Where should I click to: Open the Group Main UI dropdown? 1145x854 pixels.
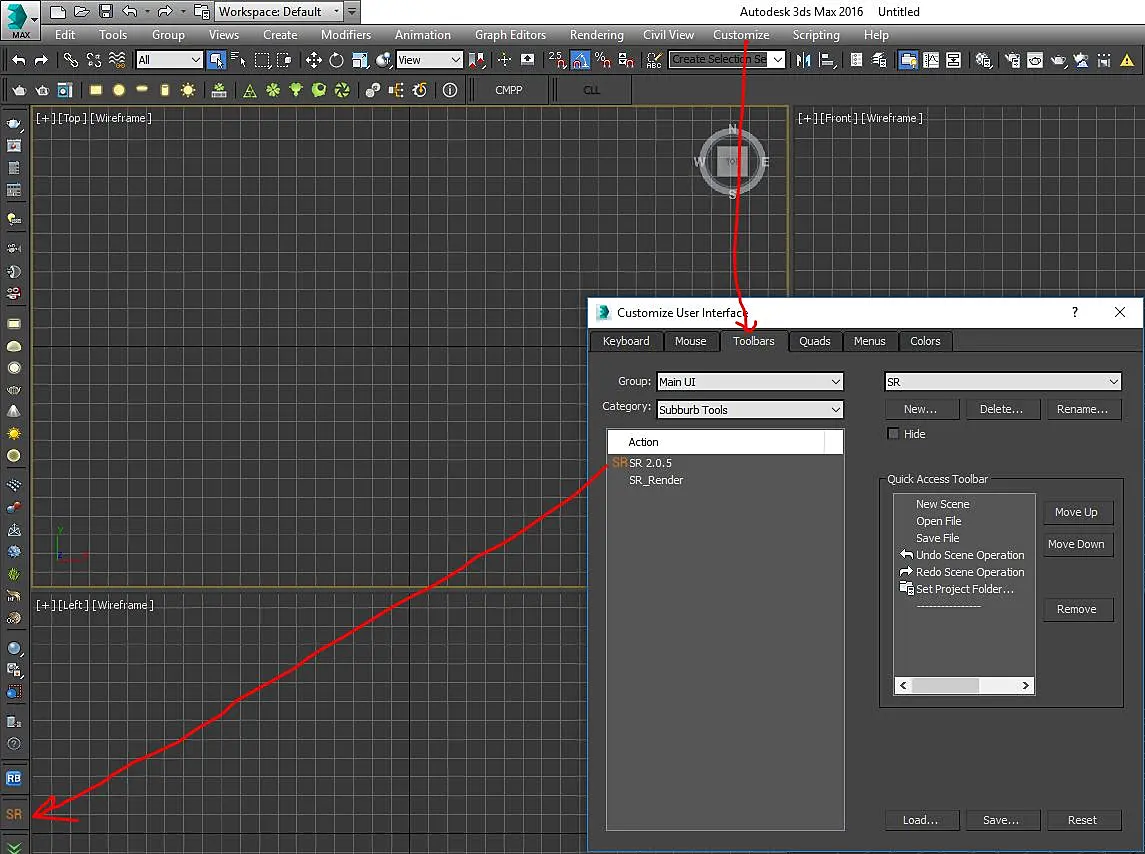point(750,381)
